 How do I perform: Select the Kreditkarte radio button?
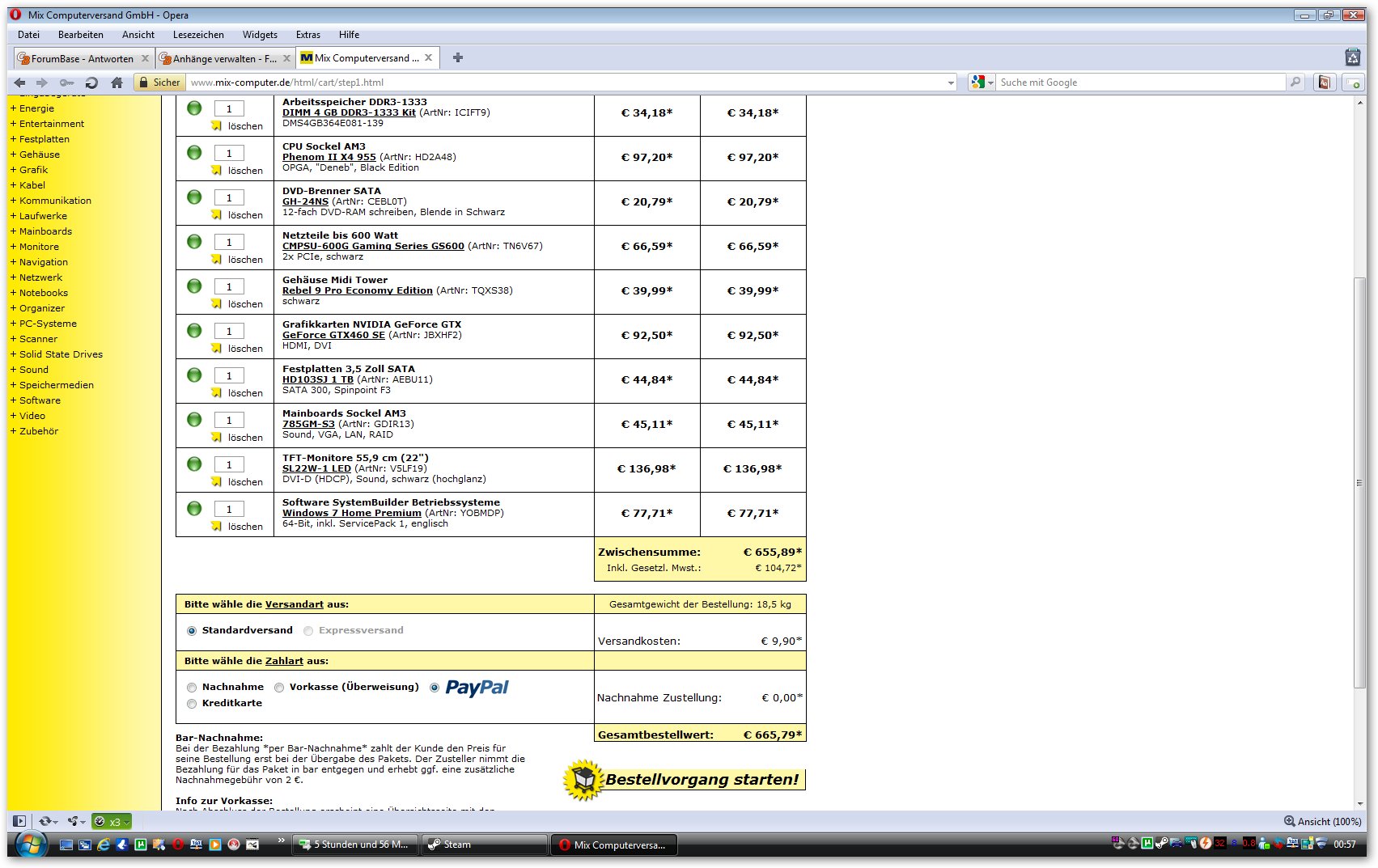(192, 704)
